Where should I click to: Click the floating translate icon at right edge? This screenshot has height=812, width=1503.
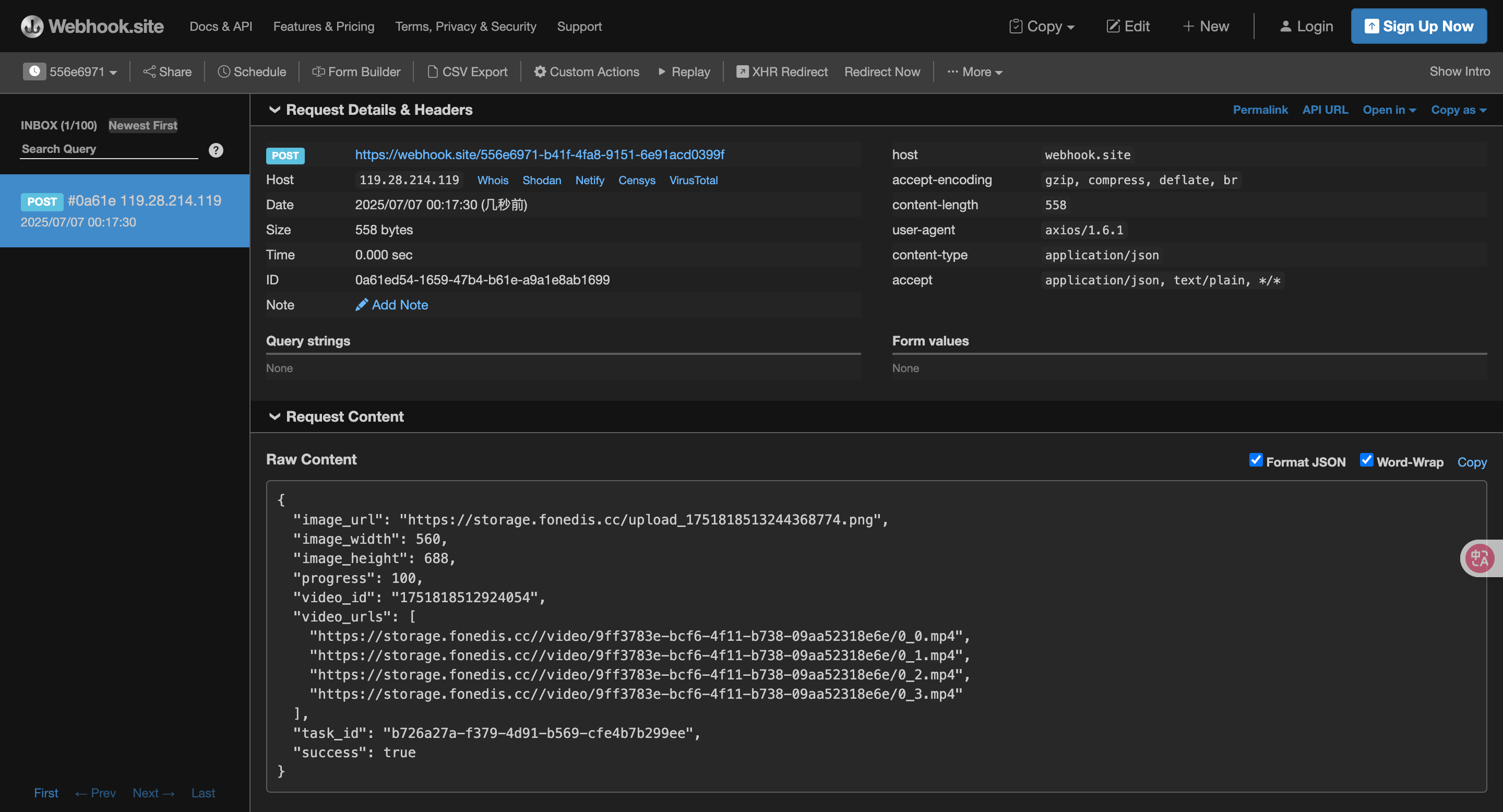[1480, 558]
